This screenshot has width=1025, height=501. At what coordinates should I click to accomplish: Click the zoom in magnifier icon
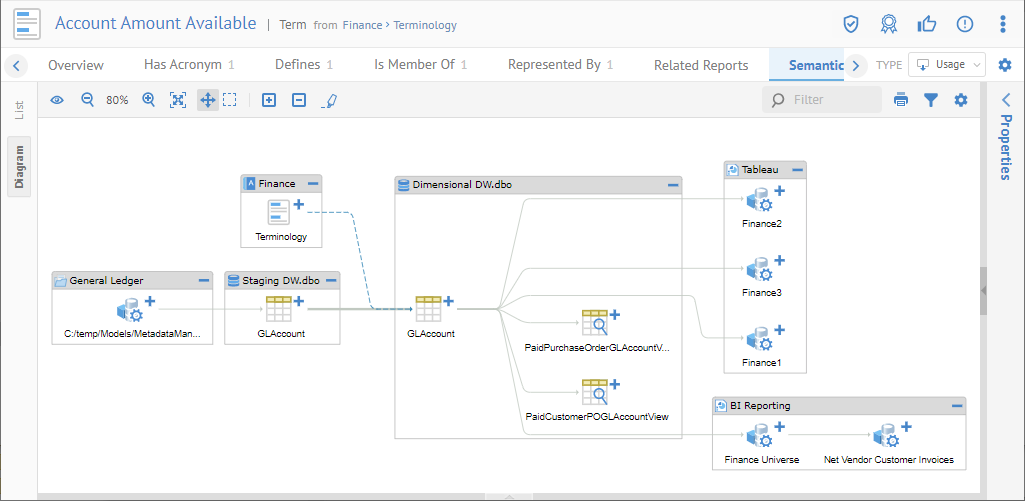[149, 100]
